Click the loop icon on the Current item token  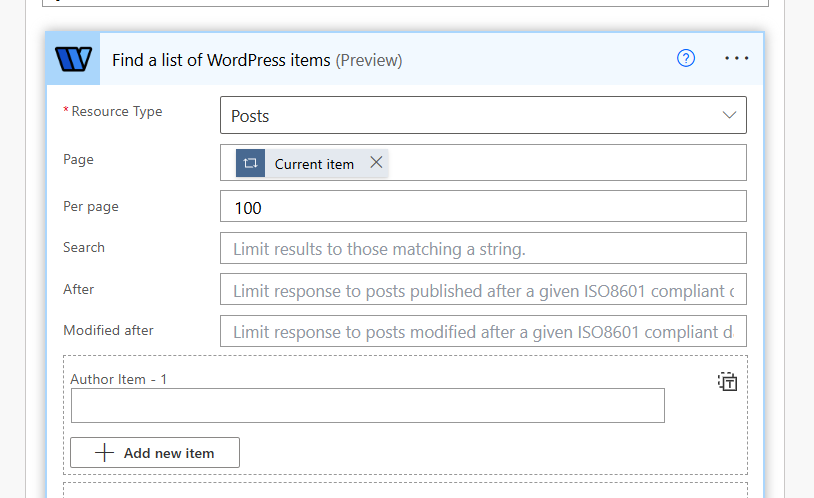point(250,163)
